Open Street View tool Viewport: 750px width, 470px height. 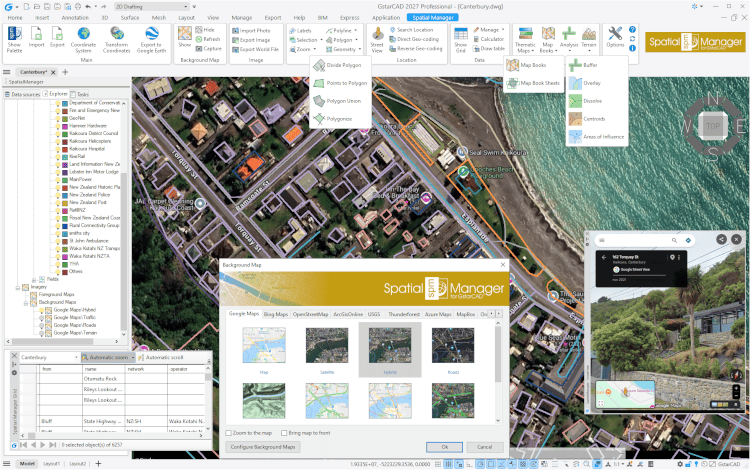coord(377,39)
